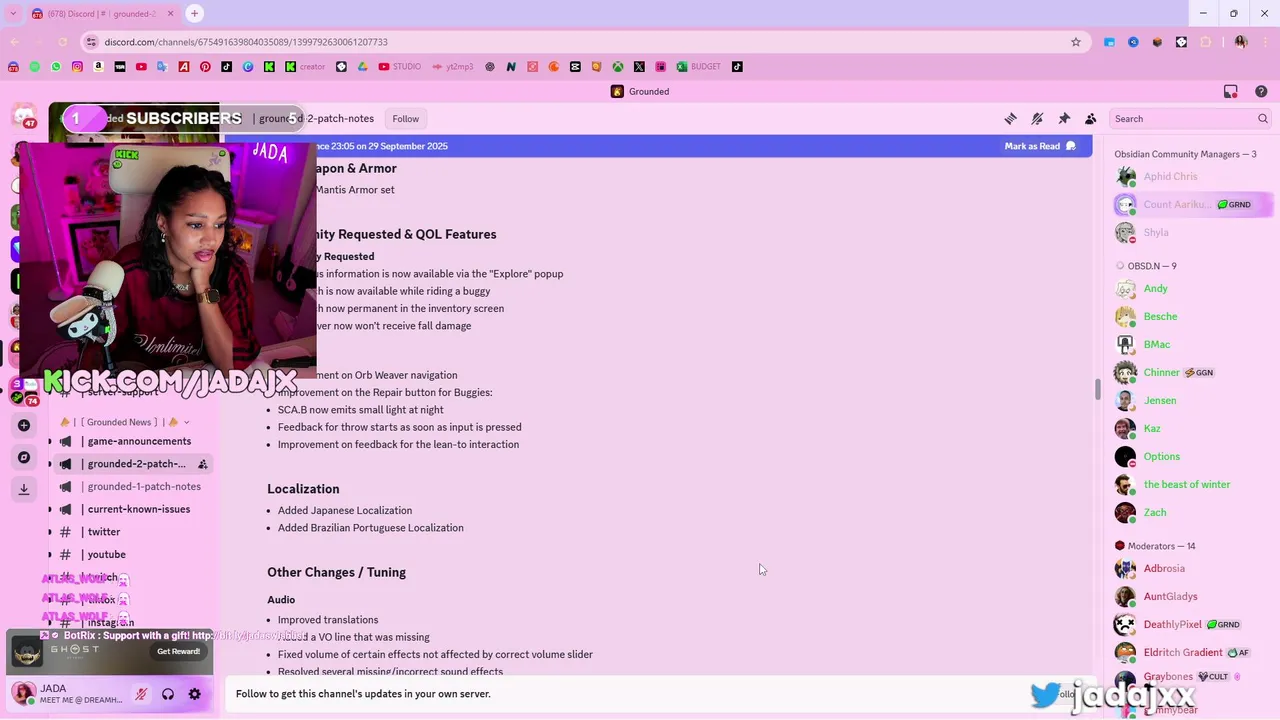
Task: Open Discover servers compass icon
Action: [24, 457]
